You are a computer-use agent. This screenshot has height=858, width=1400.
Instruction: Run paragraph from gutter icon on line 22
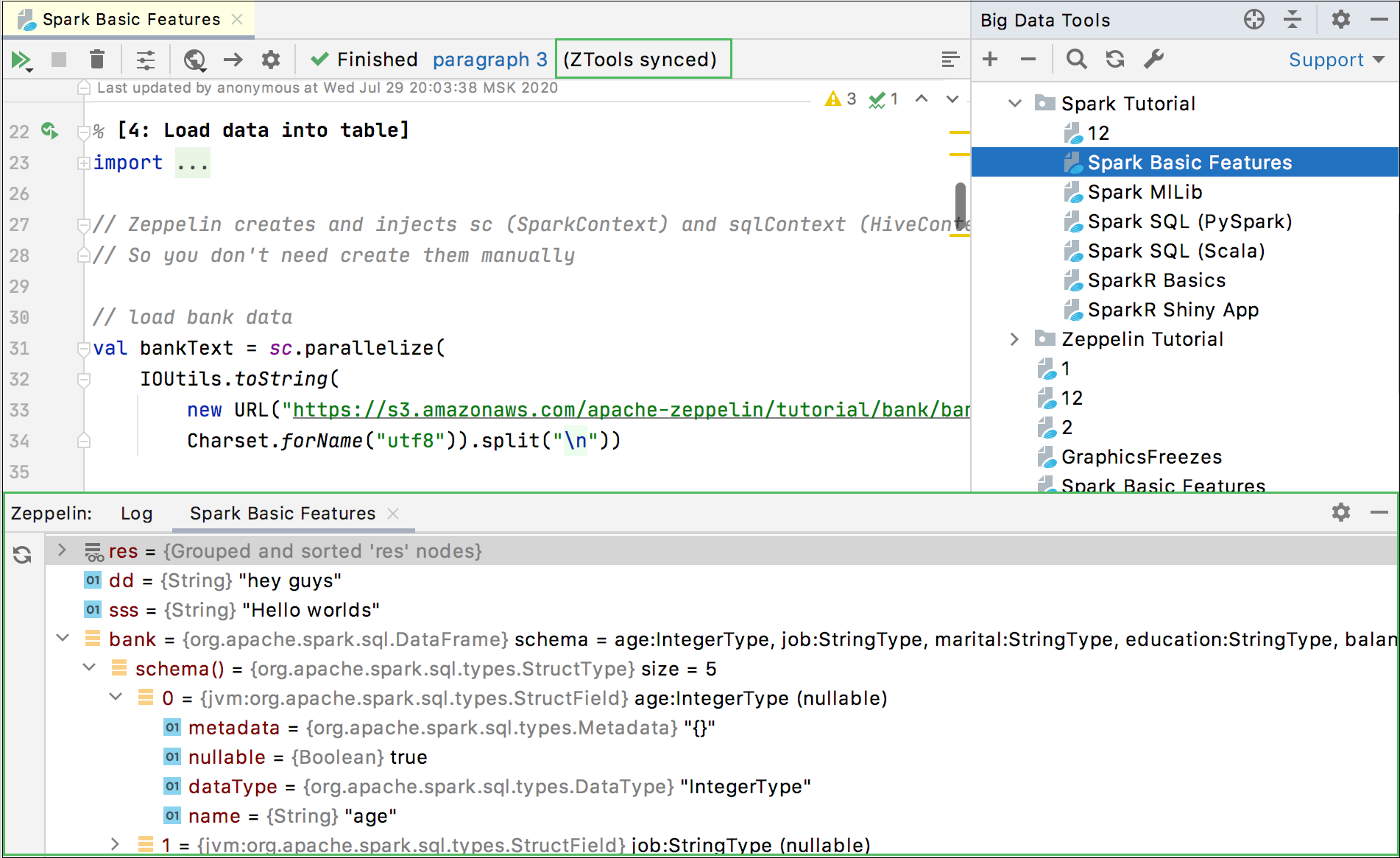[49, 130]
